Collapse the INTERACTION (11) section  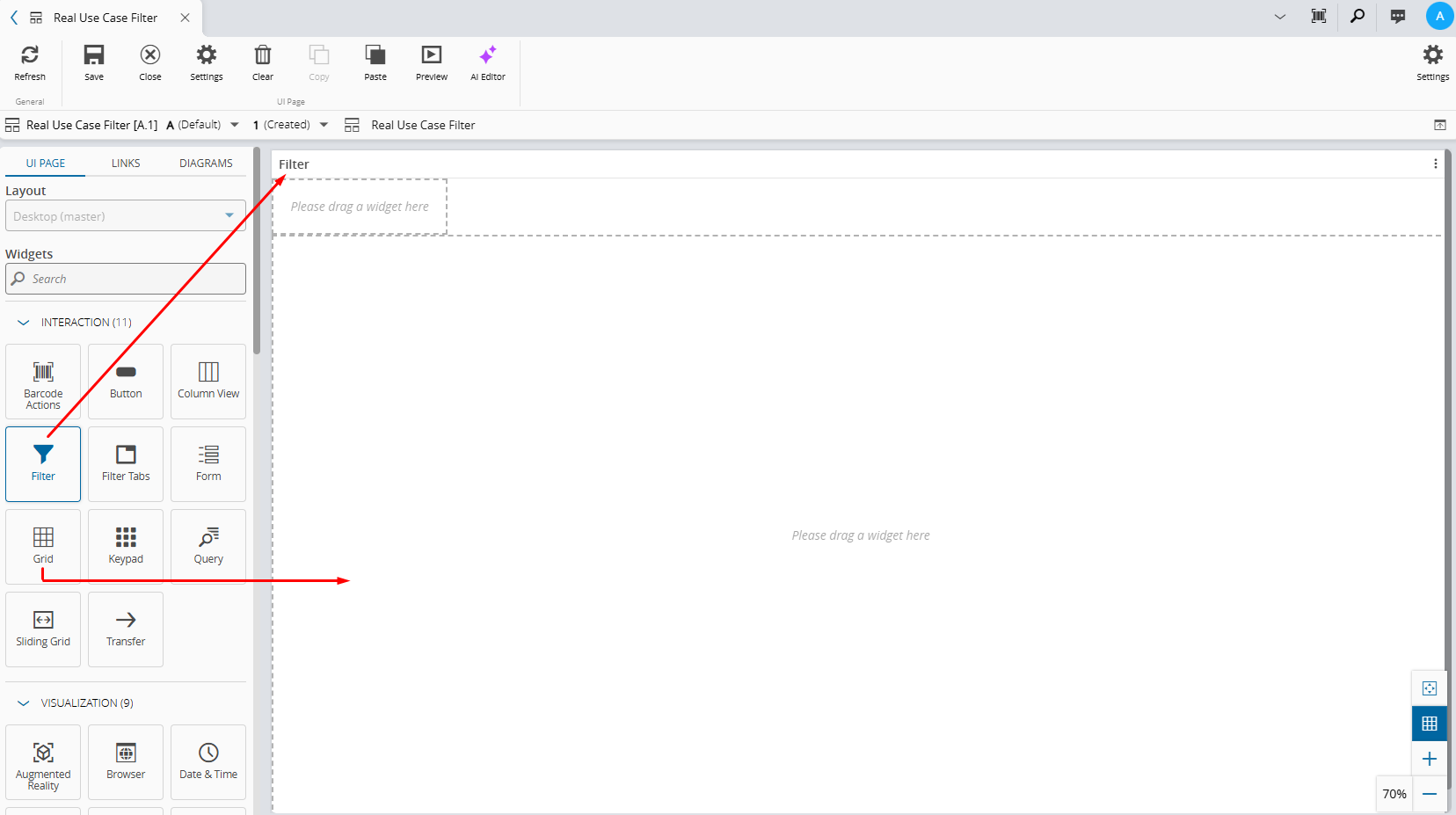24,323
